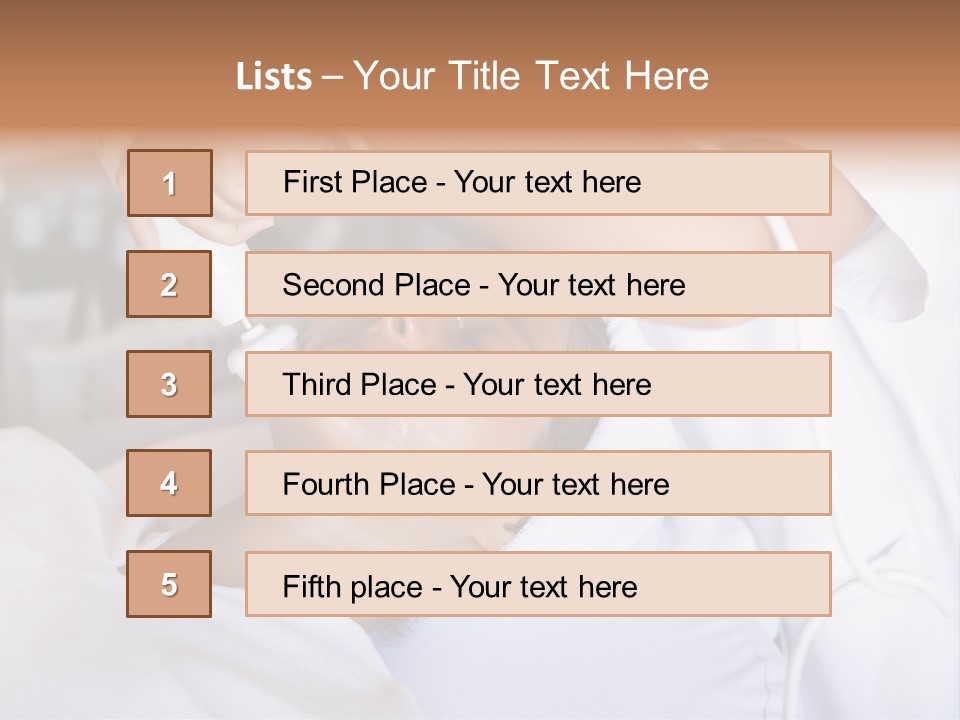Click the Fourth Place text box

tap(538, 483)
